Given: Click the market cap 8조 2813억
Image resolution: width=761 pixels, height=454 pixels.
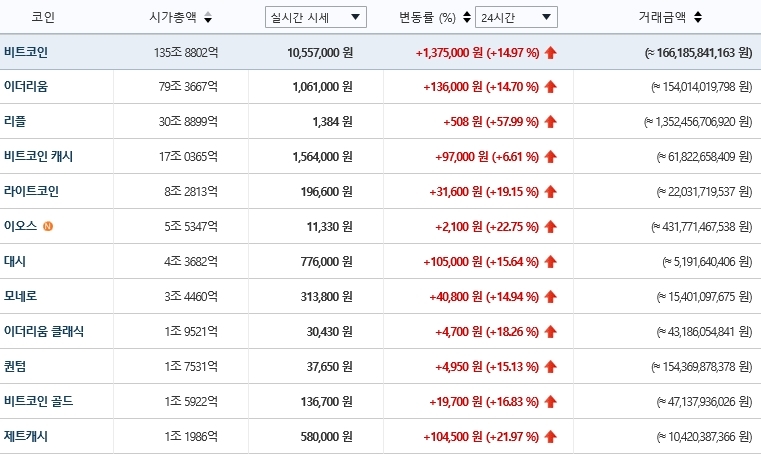Looking at the screenshot, I should (x=191, y=192).
